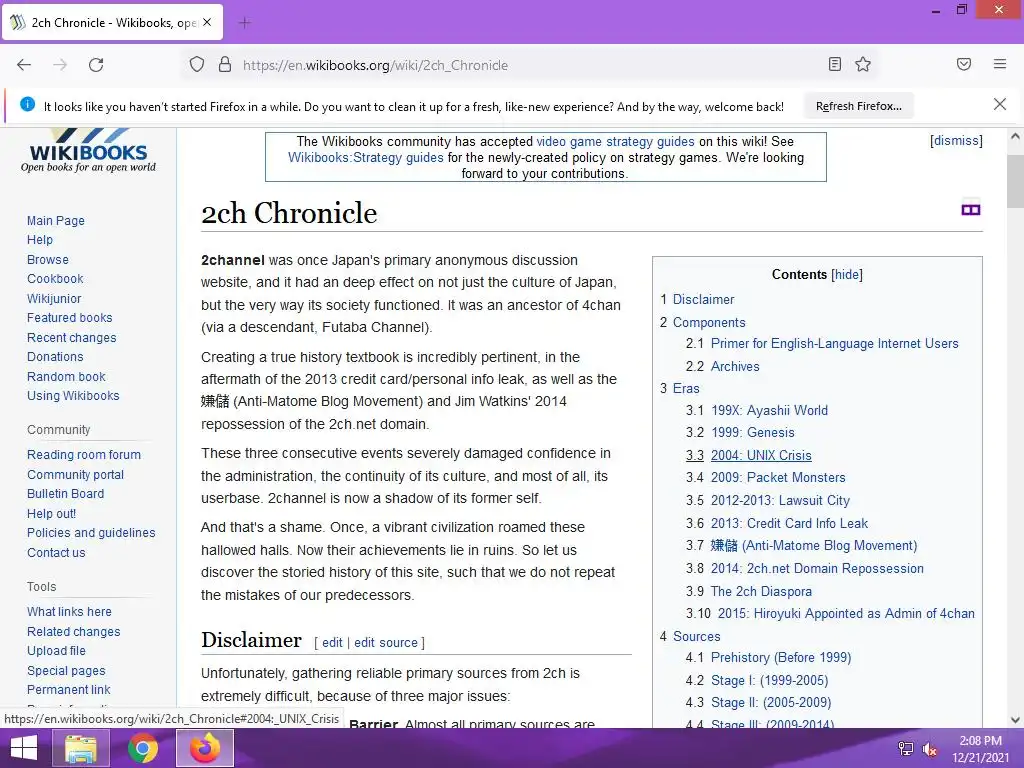Open Policies and guidelines link
The height and width of the screenshot is (768, 1024).
91,532
